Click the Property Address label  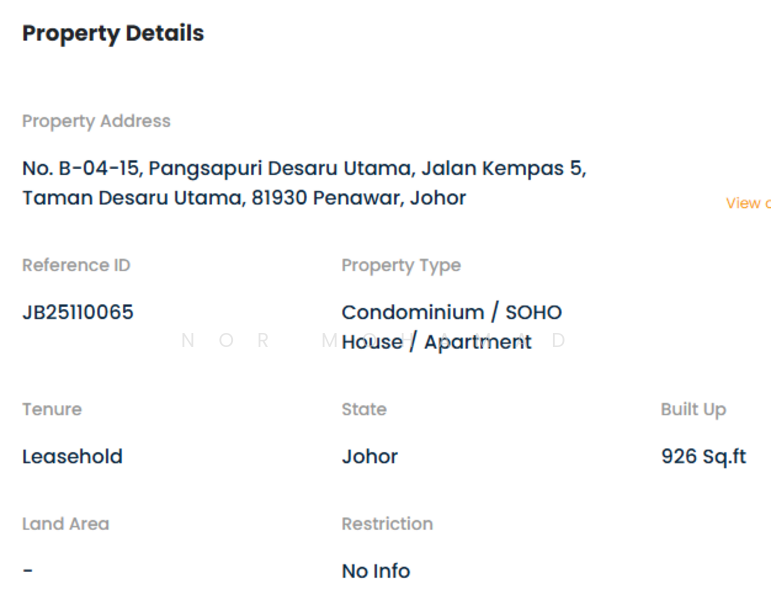tap(96, 121)
